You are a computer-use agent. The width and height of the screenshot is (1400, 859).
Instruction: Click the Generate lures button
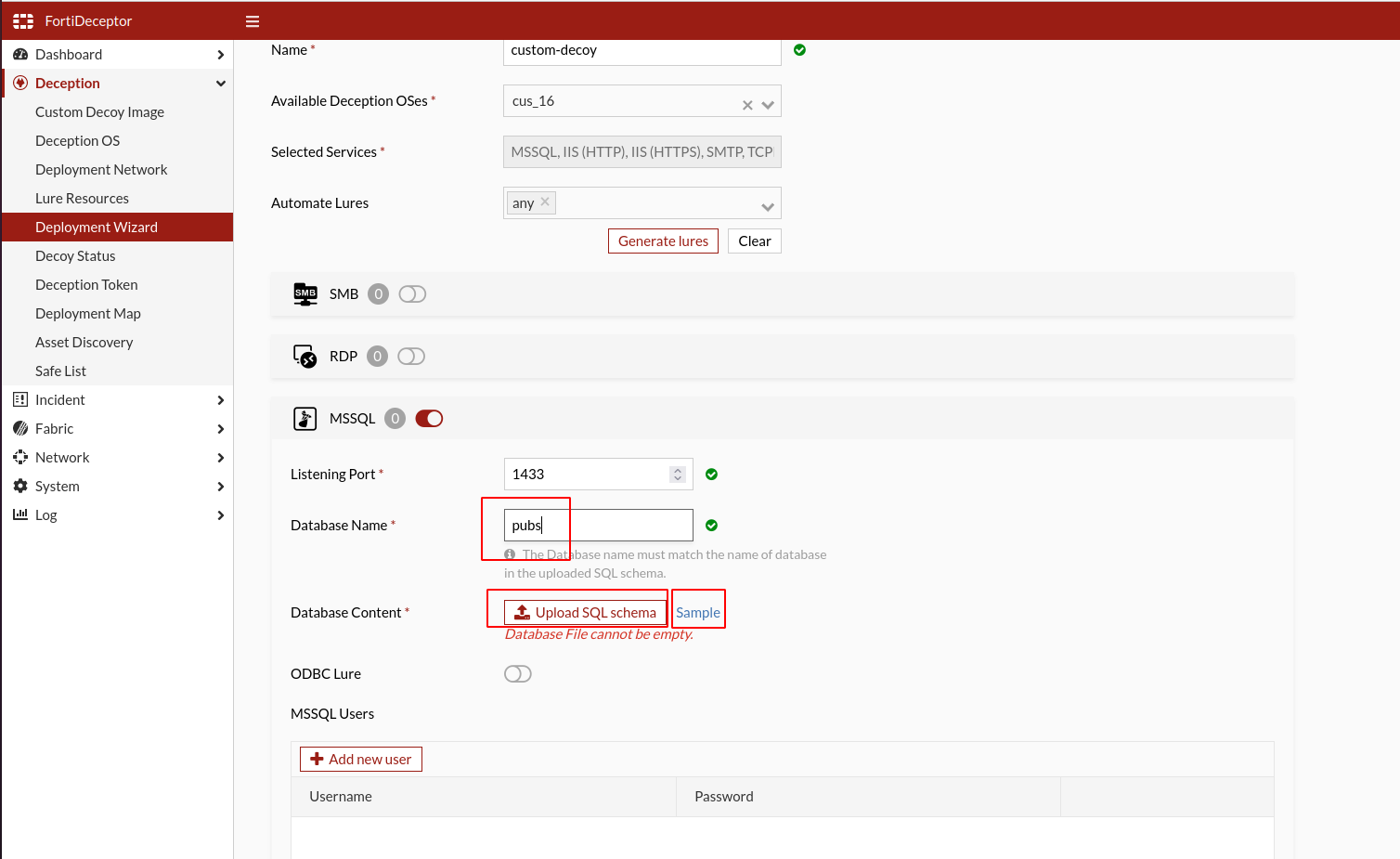(x=663, y=241)
